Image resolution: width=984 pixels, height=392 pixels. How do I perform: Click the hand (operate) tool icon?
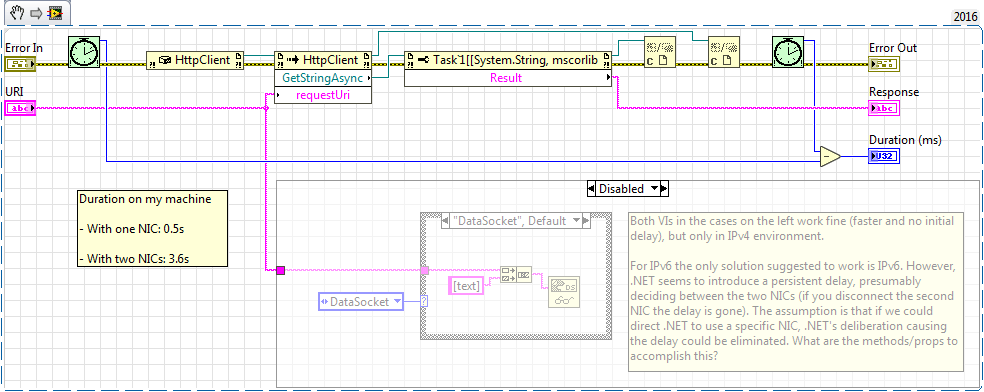(17, 13)
